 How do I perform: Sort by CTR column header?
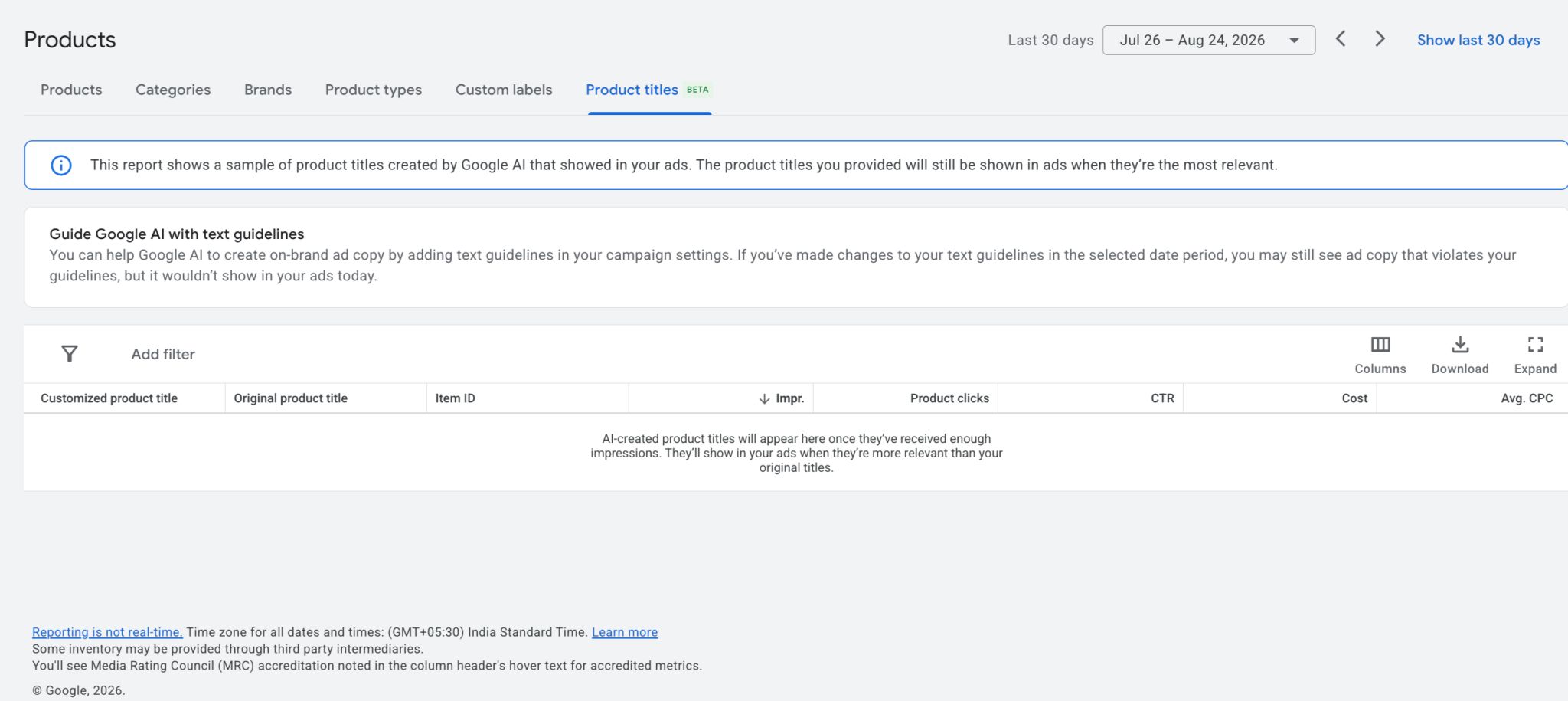point(1162,398)
